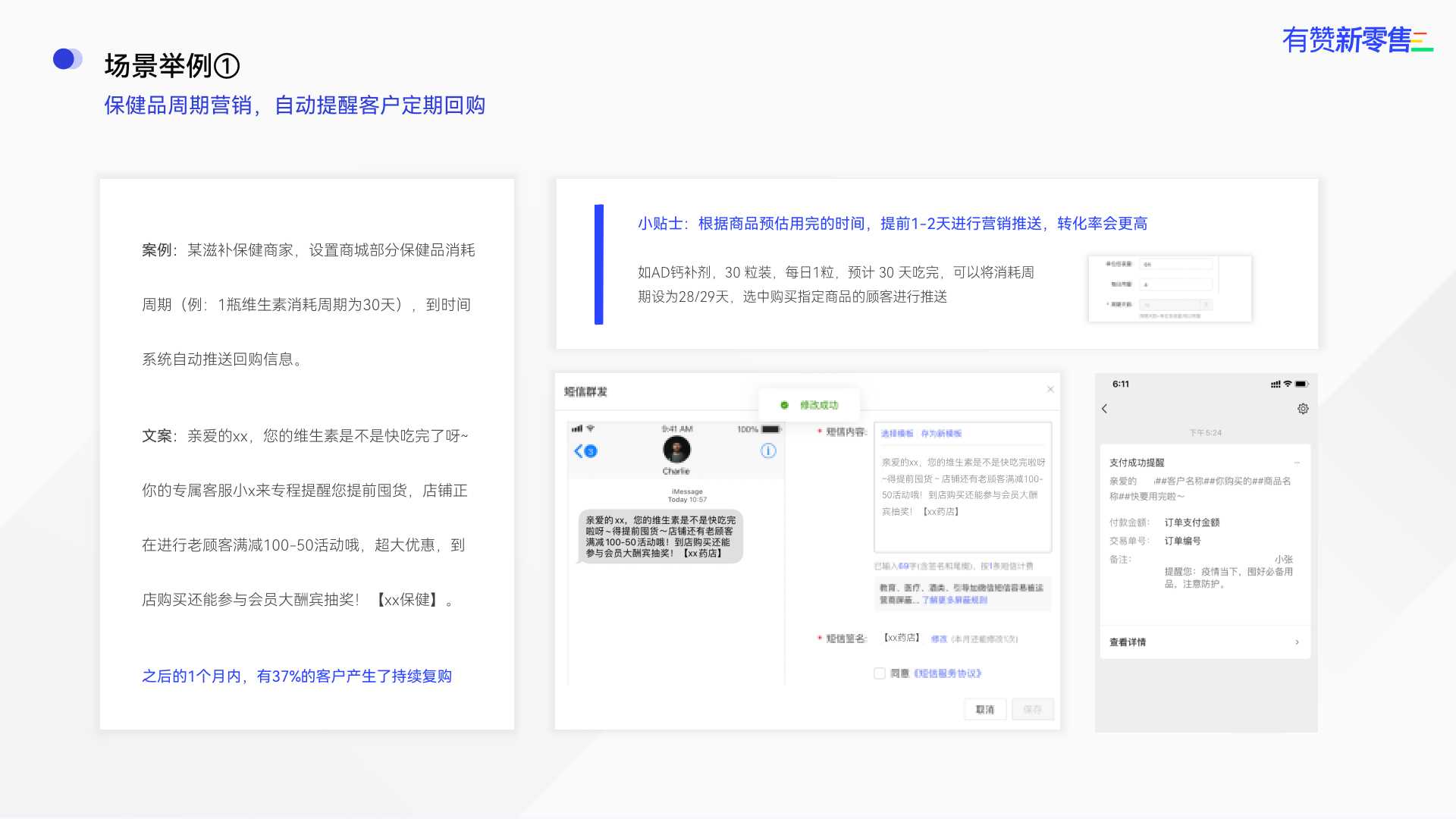Open the settings gear in phone screen
The width and height of the screenshot is (1456, 819).
coord(1303,409)
